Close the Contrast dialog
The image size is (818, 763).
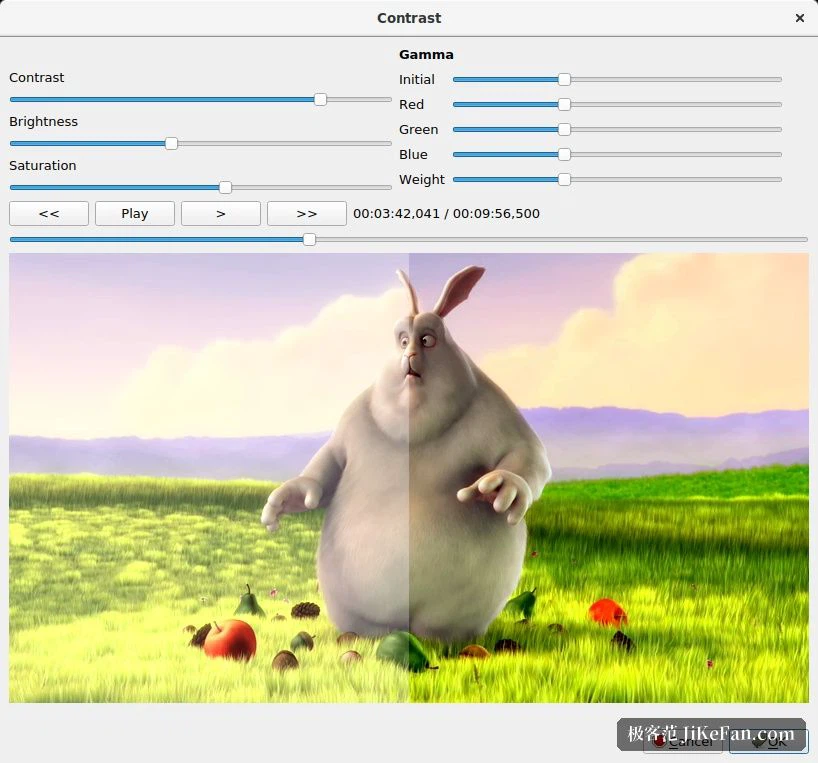click(x=800, y=18)
